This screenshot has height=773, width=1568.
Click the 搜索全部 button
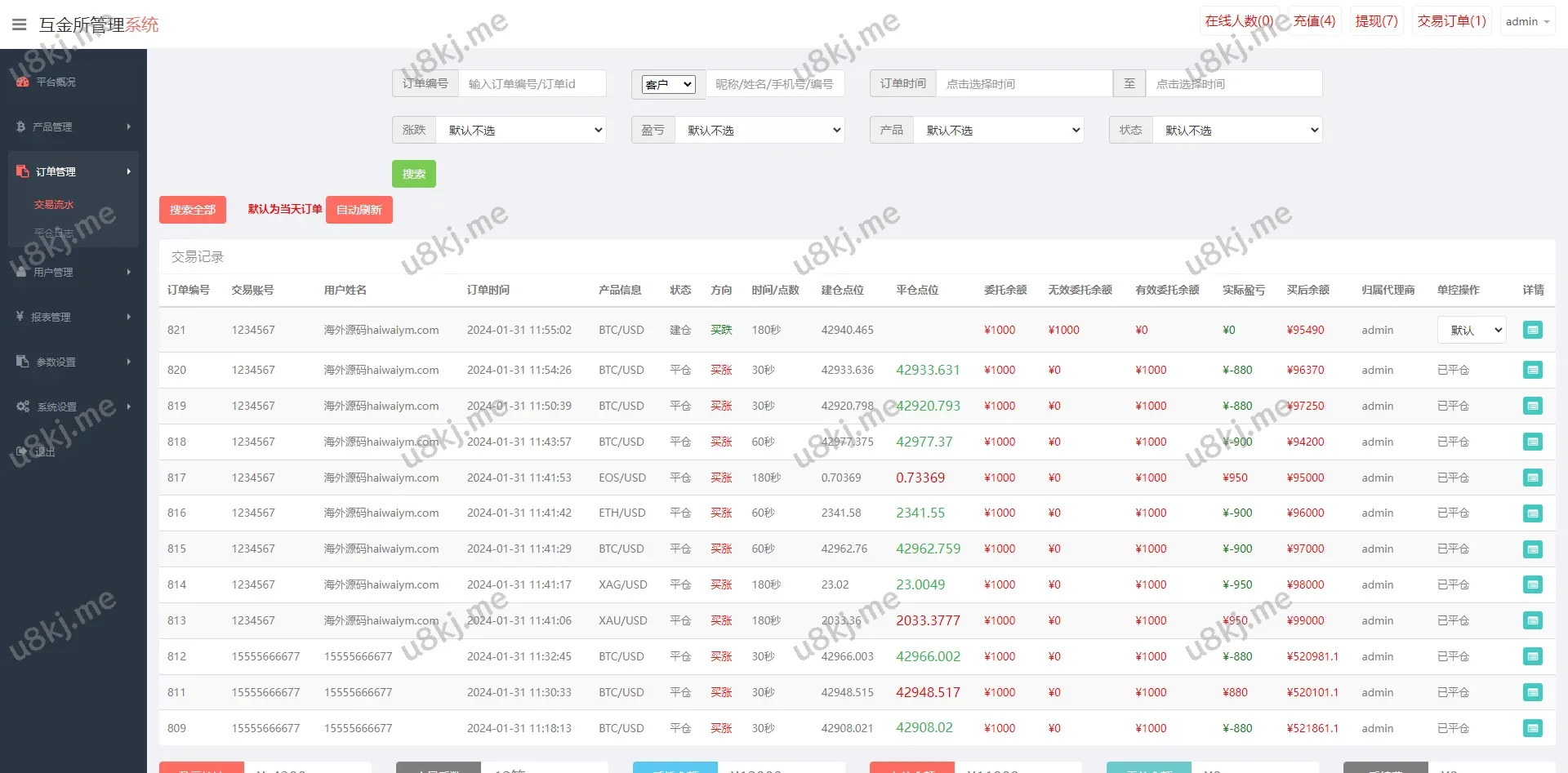192,210
